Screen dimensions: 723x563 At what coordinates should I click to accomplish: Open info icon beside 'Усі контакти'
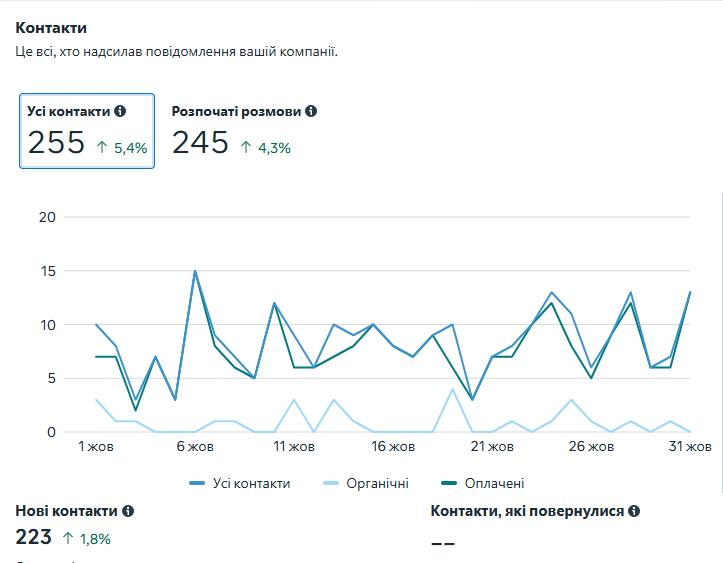pyautogui.click(x=120, y=111)
